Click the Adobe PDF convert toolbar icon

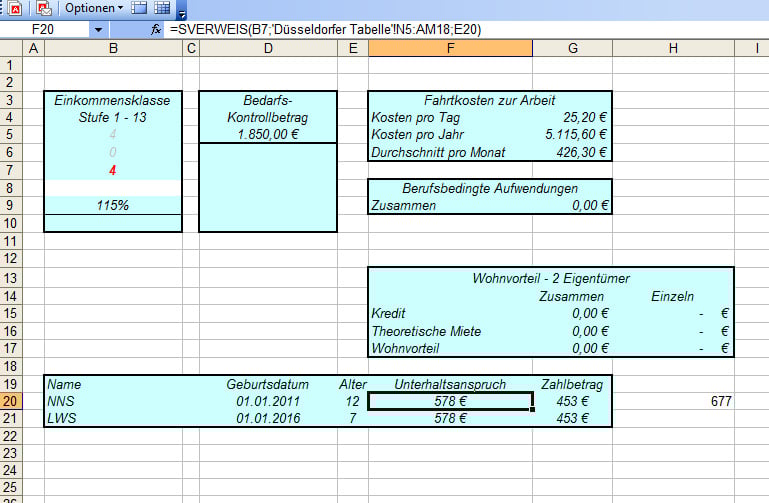point(15,8)
